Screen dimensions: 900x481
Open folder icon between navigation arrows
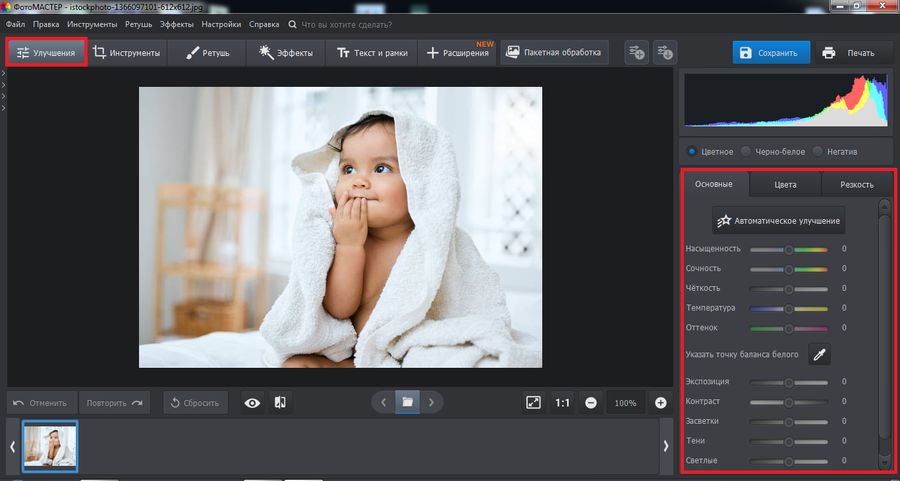[x=408, y=402]
